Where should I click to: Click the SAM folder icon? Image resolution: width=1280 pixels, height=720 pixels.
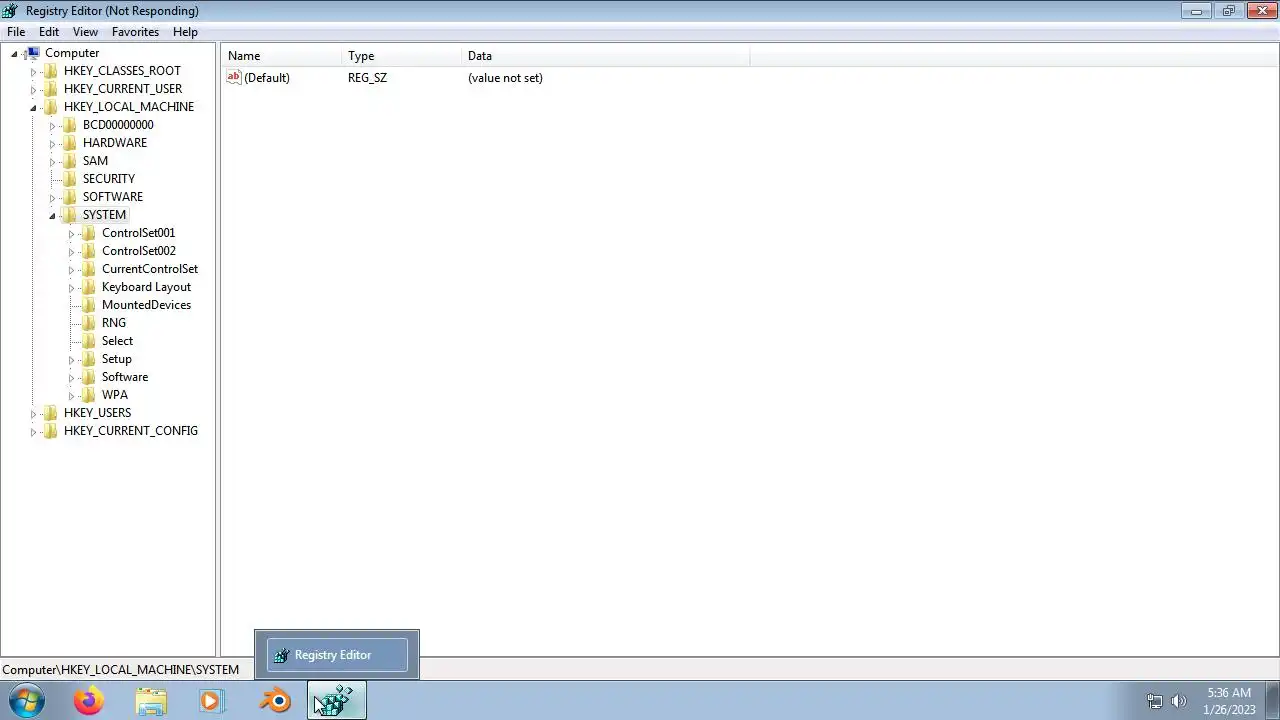tap(70, 161)
